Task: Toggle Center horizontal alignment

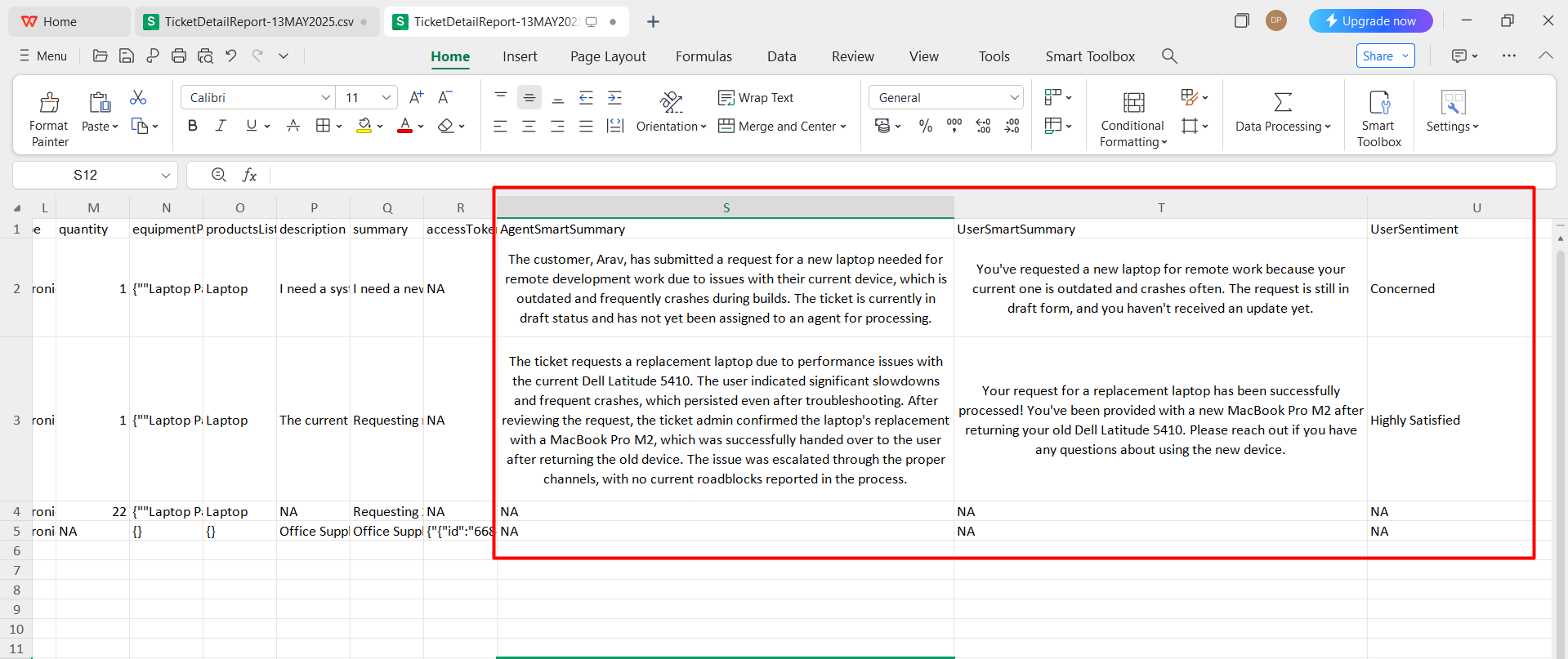Action: 529,127
